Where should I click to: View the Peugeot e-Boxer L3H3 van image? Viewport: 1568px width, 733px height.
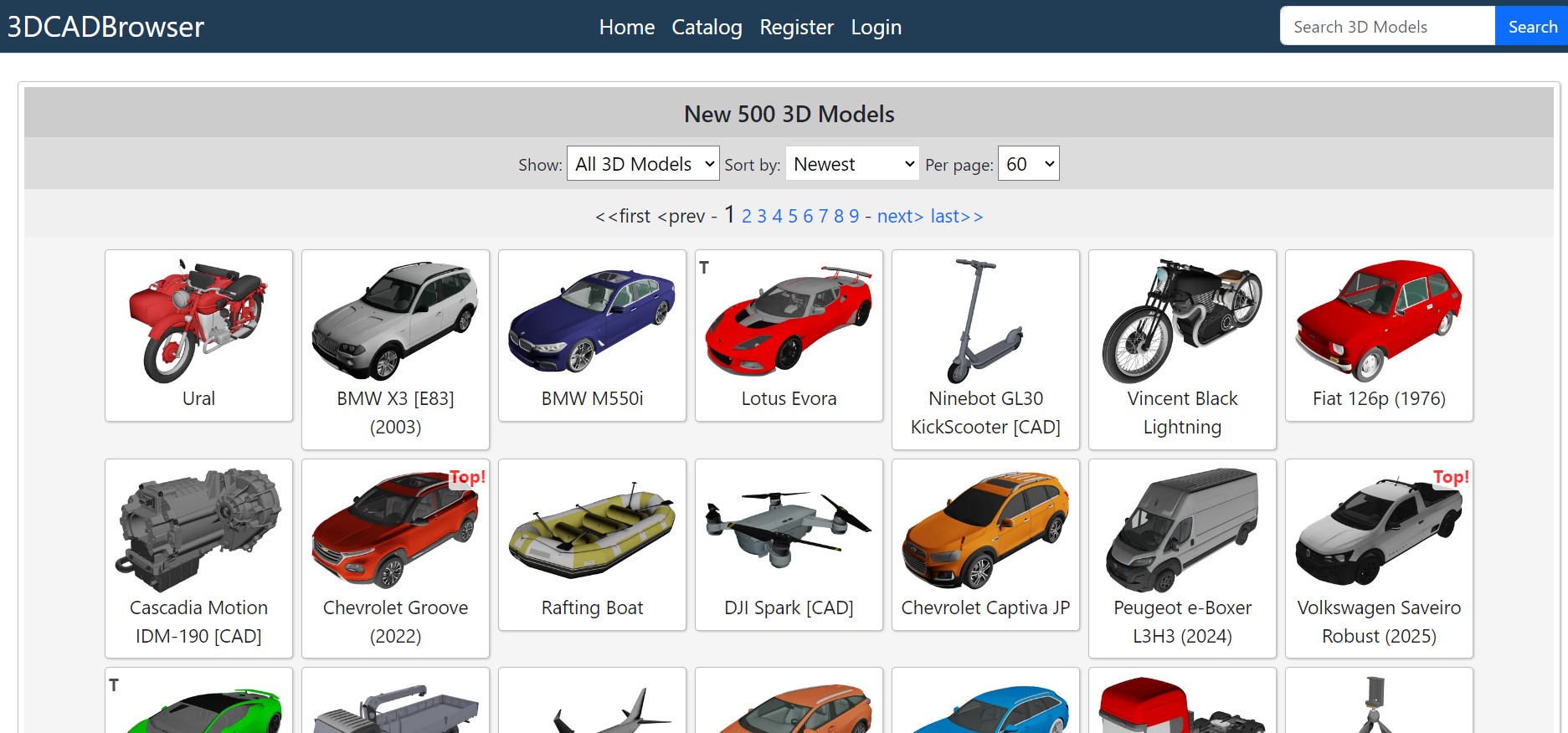(x=1182, y=530)
